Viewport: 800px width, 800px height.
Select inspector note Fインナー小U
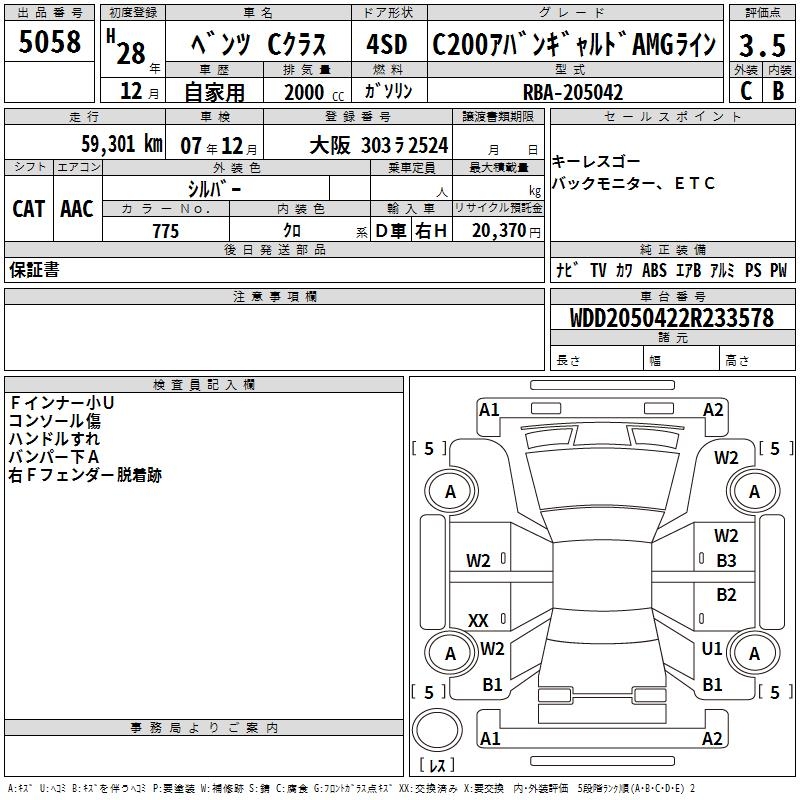(x=61, y=403)
